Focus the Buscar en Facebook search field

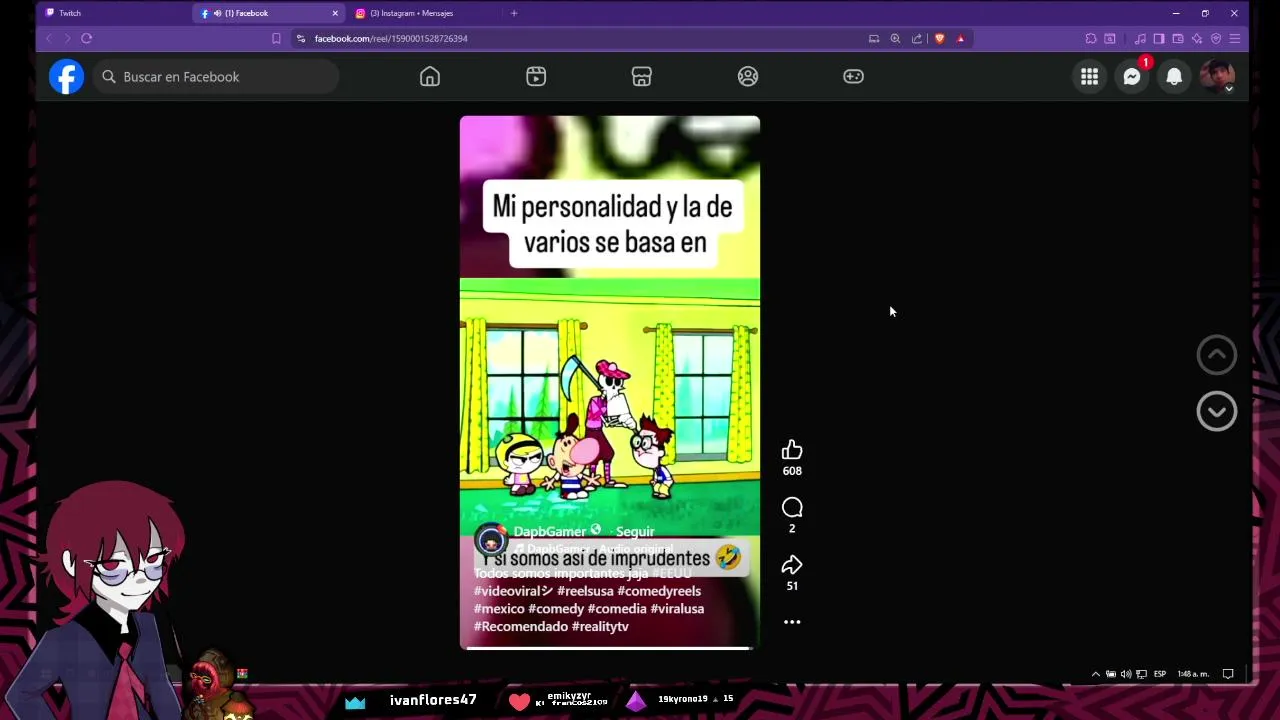(216, 77)
